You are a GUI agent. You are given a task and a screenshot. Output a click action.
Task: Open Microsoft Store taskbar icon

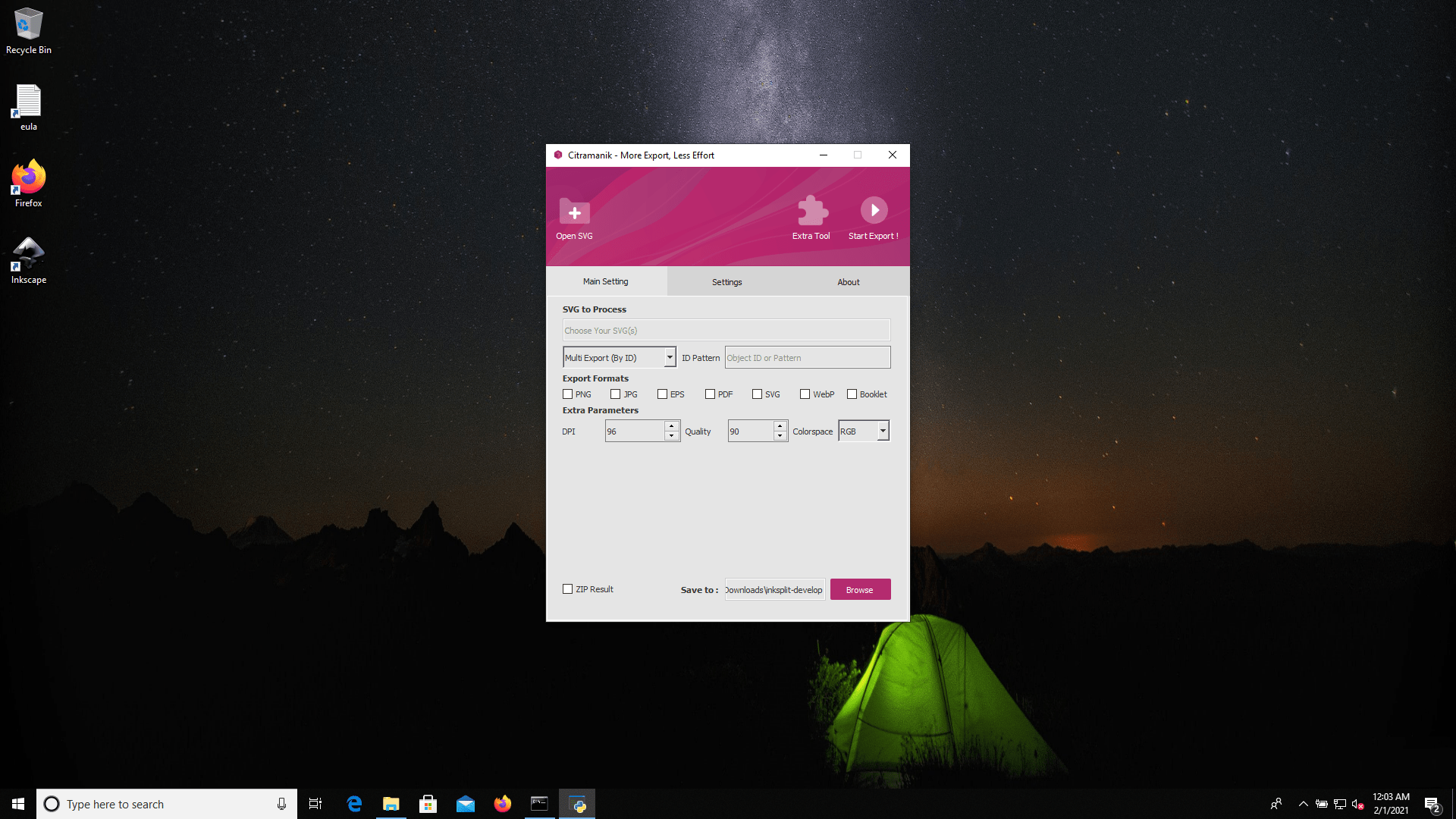(428, 804)
